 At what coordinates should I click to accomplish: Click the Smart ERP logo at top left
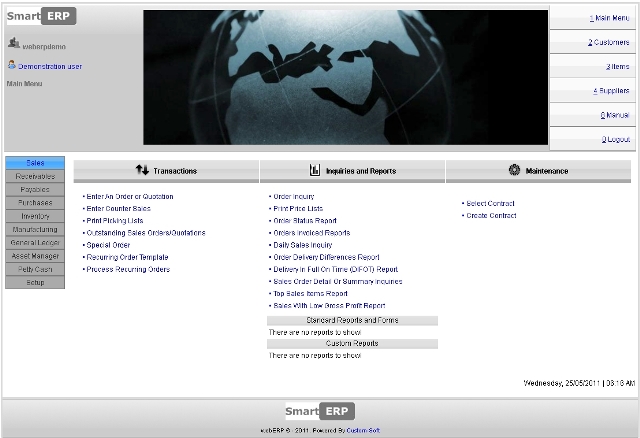tap(41, 17)
